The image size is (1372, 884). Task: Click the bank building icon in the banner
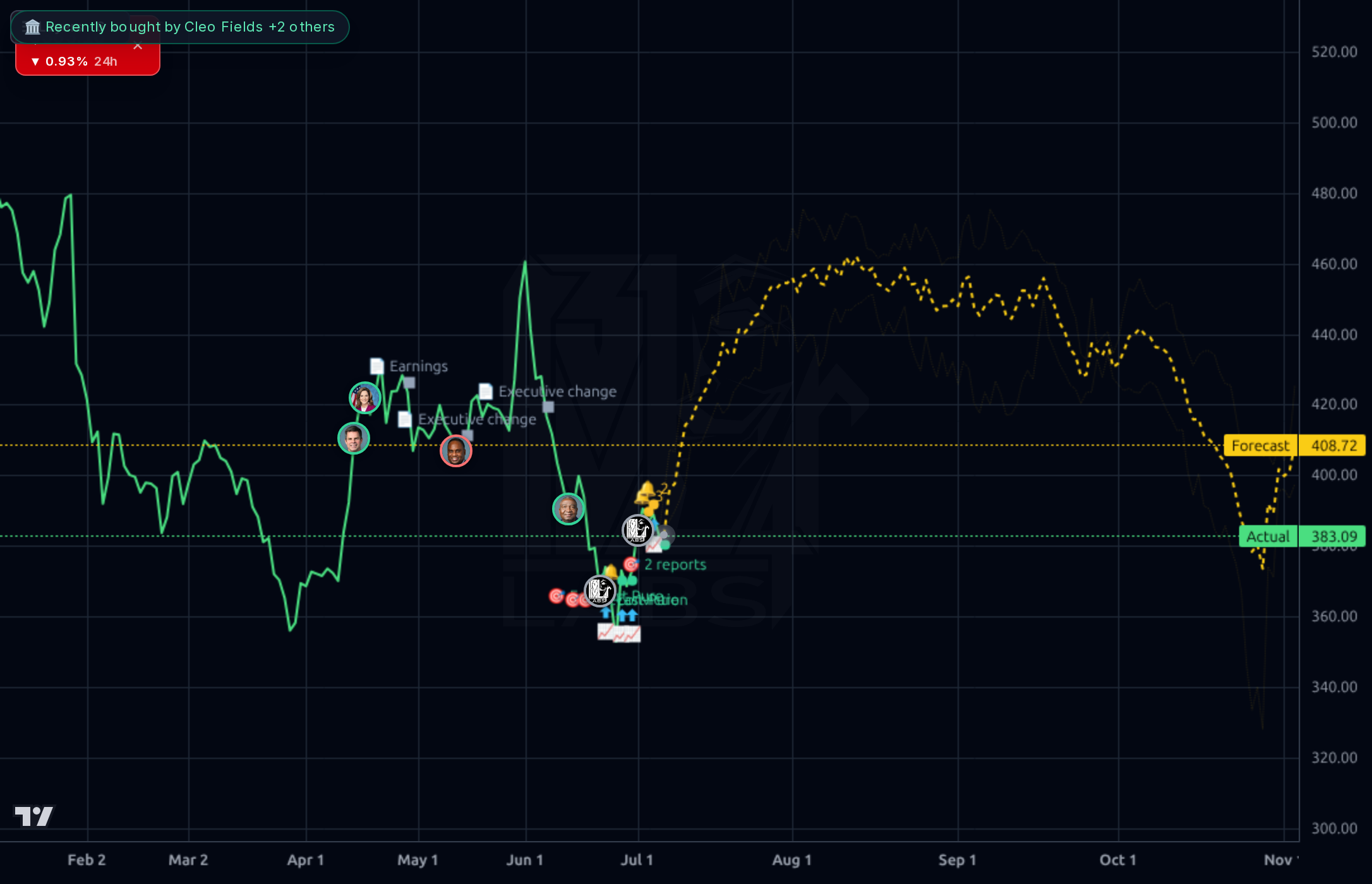32,27
